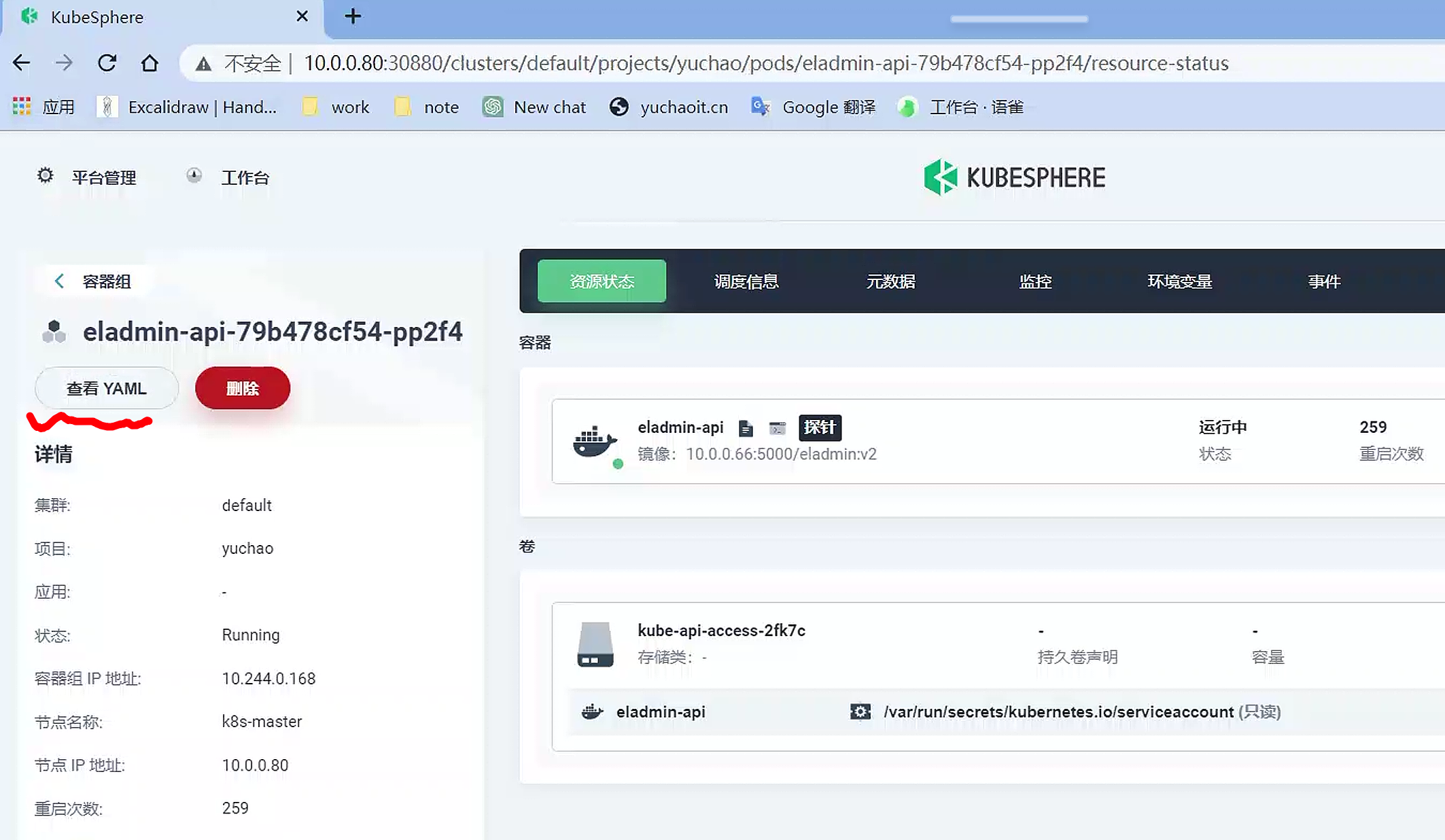The height and width of the screenshot is (840, 1445).
Task: Open container logs icon beside eladmin-api
Action: pos(746,428)
